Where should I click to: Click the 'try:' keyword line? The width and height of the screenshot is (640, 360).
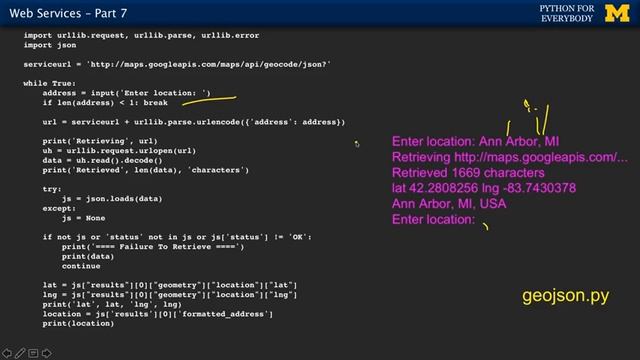coord(52,189)
